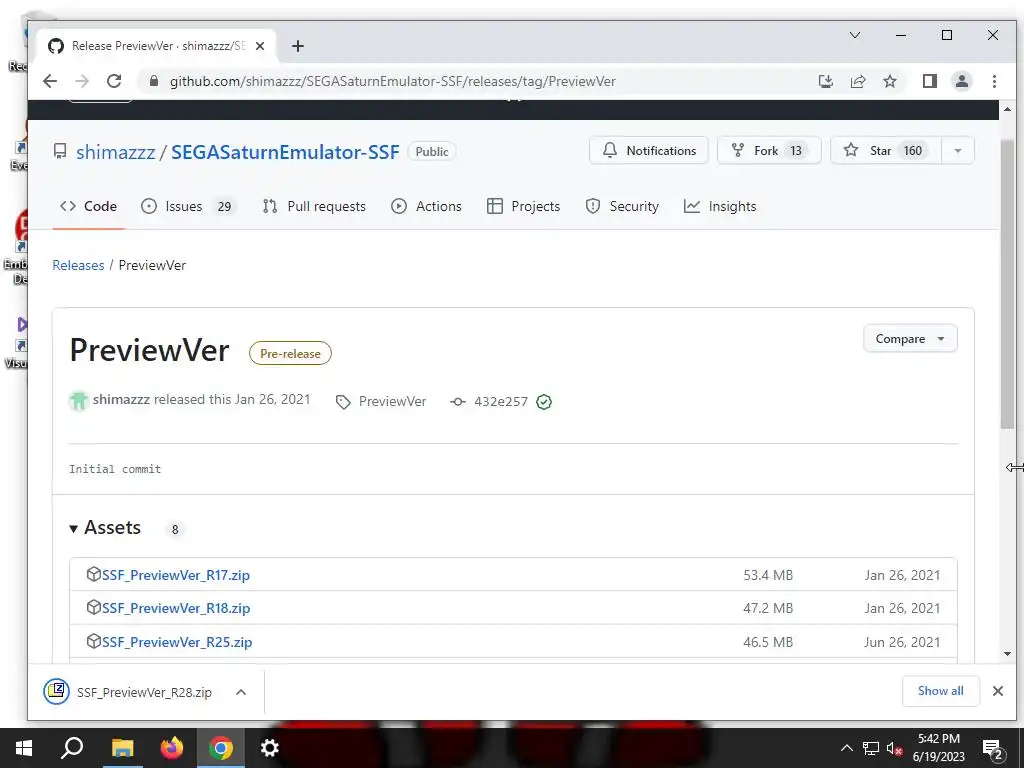Click the shimazzz avatar image
The image size is (1024, 768).
pyautogui.click(x=79, y=400)
